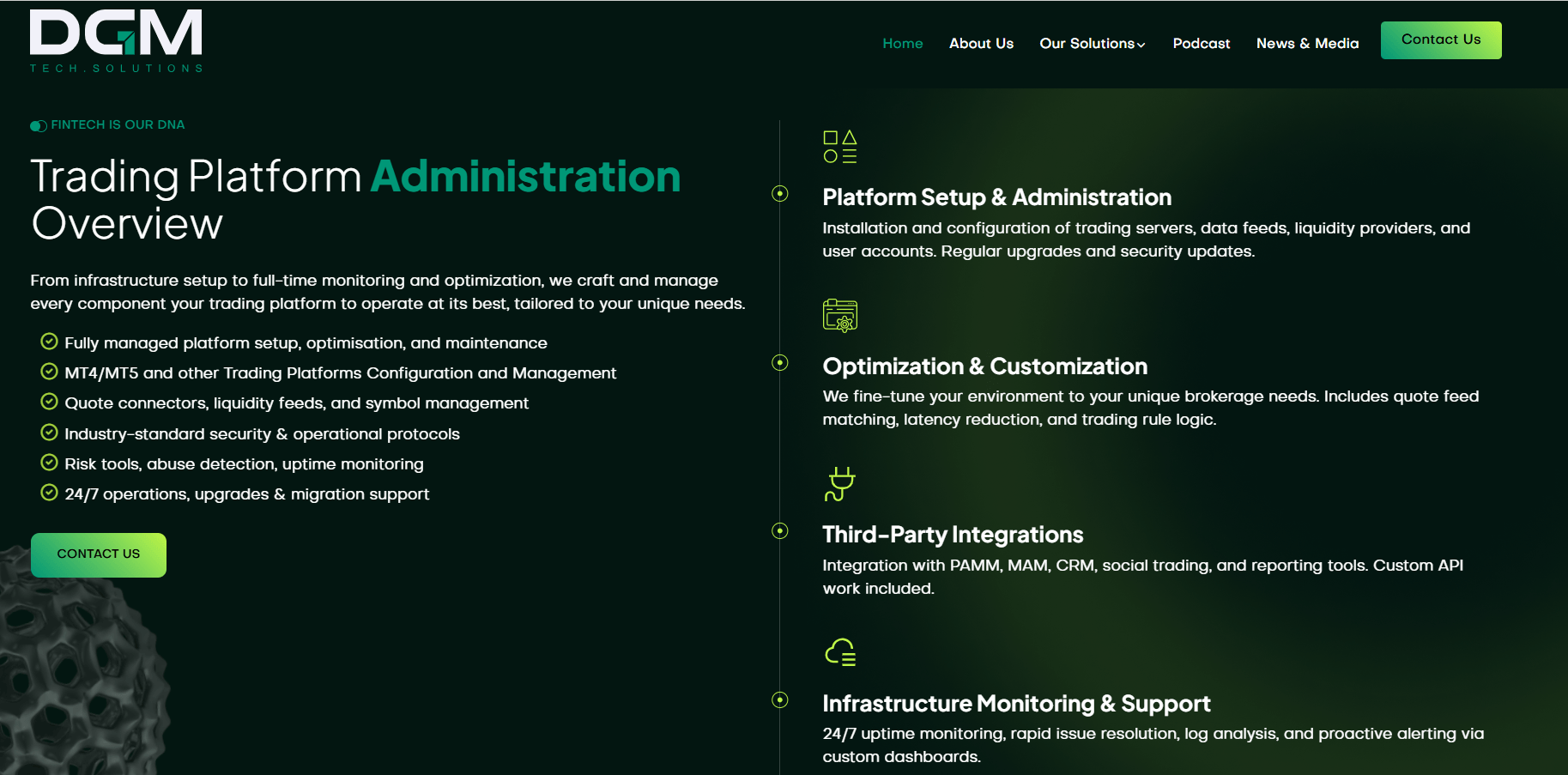Click the checkmark beside MT4/MT5 platforms line
The width and height of the screenshot is (1568, 775).
50,372
